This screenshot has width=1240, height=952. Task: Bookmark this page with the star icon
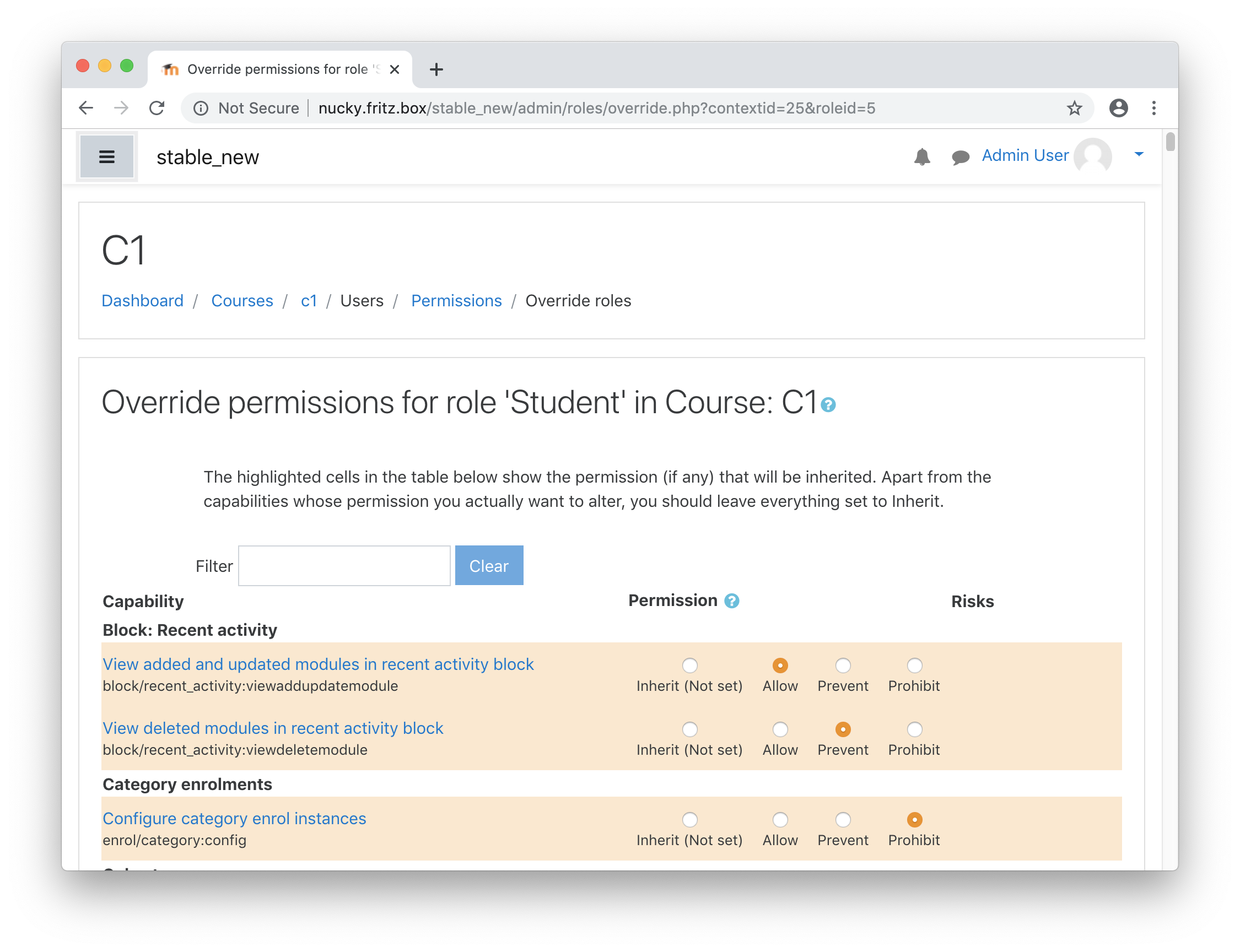tap(1074, 107)
